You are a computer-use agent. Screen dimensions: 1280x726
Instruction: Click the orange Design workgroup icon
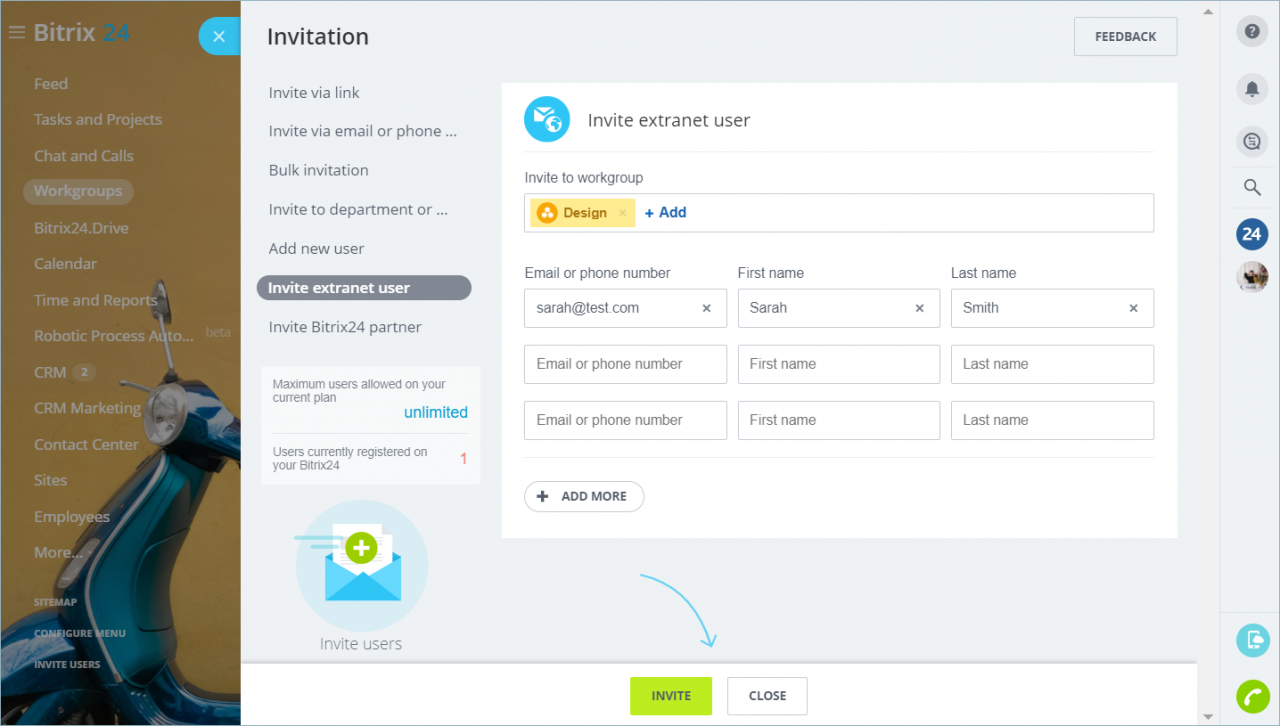tap(547, 212)
